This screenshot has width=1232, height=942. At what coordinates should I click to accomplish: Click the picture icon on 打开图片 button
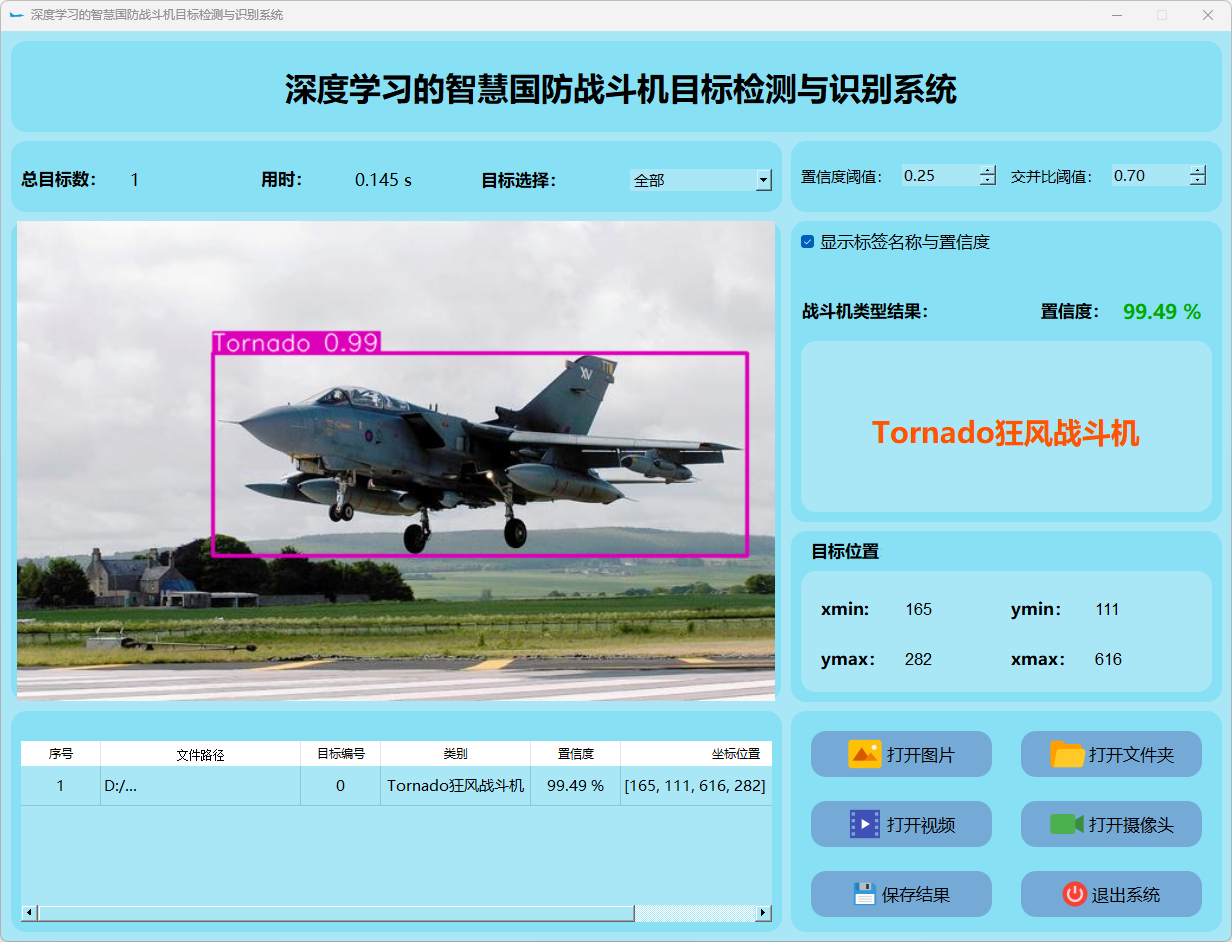[x=864, y=754]
